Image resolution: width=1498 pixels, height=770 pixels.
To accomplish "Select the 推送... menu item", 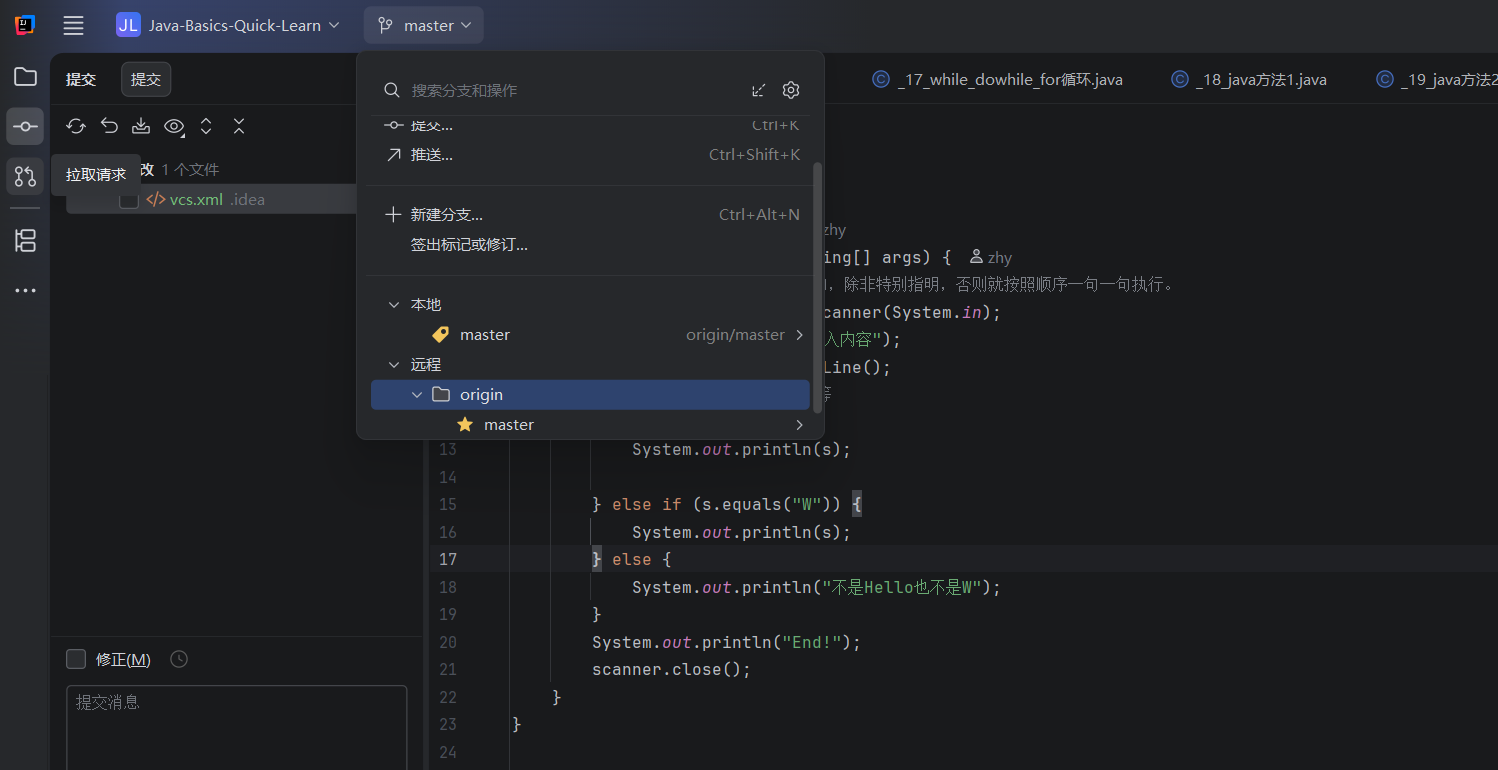I will [x=432, y=155].
